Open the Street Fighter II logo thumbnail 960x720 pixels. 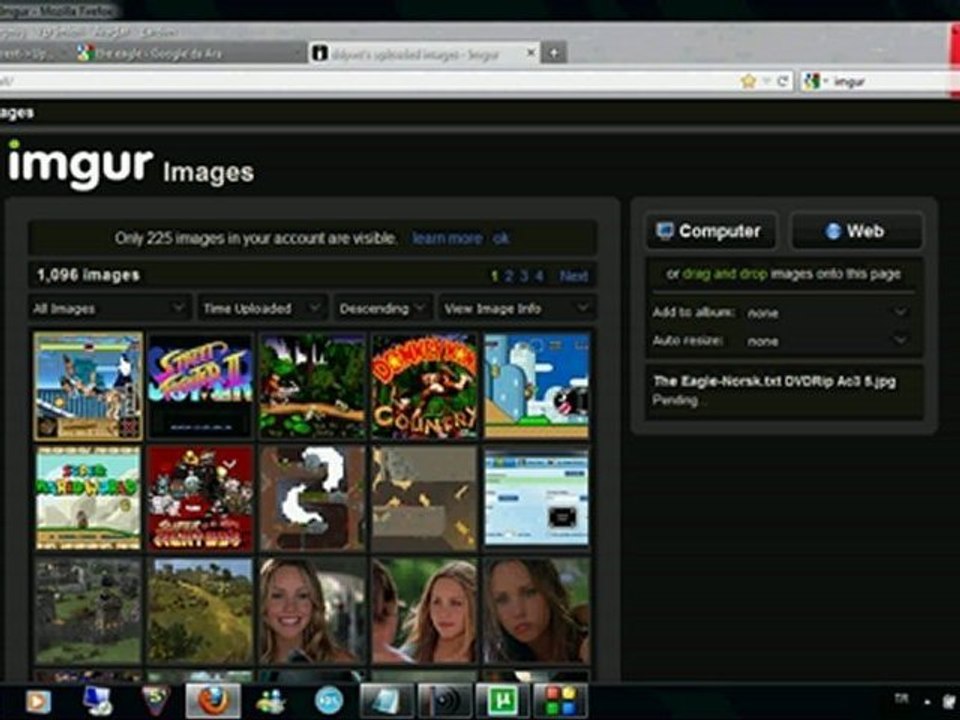click(x=200, y=386)
